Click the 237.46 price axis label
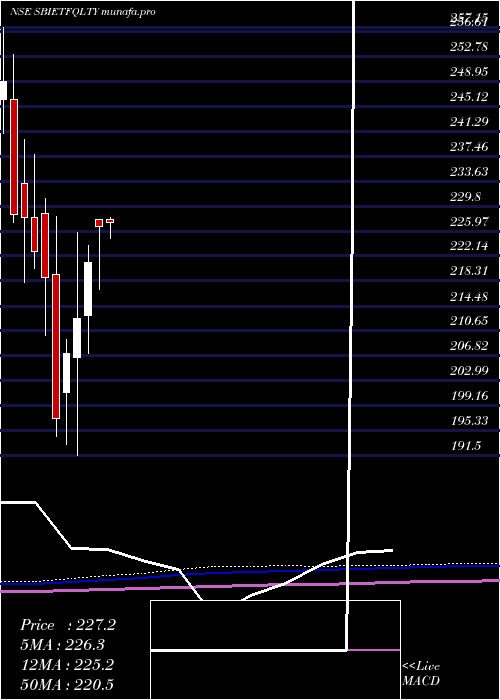Viewport: 500px width, 700px height. pyautogui.click(x=469, y=146)
